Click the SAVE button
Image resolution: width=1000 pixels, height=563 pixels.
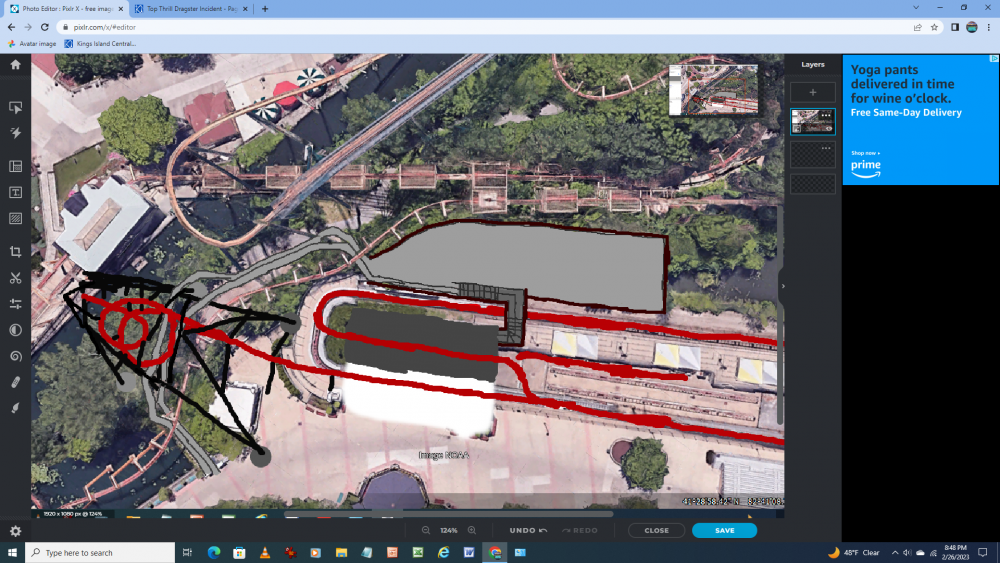724,531
